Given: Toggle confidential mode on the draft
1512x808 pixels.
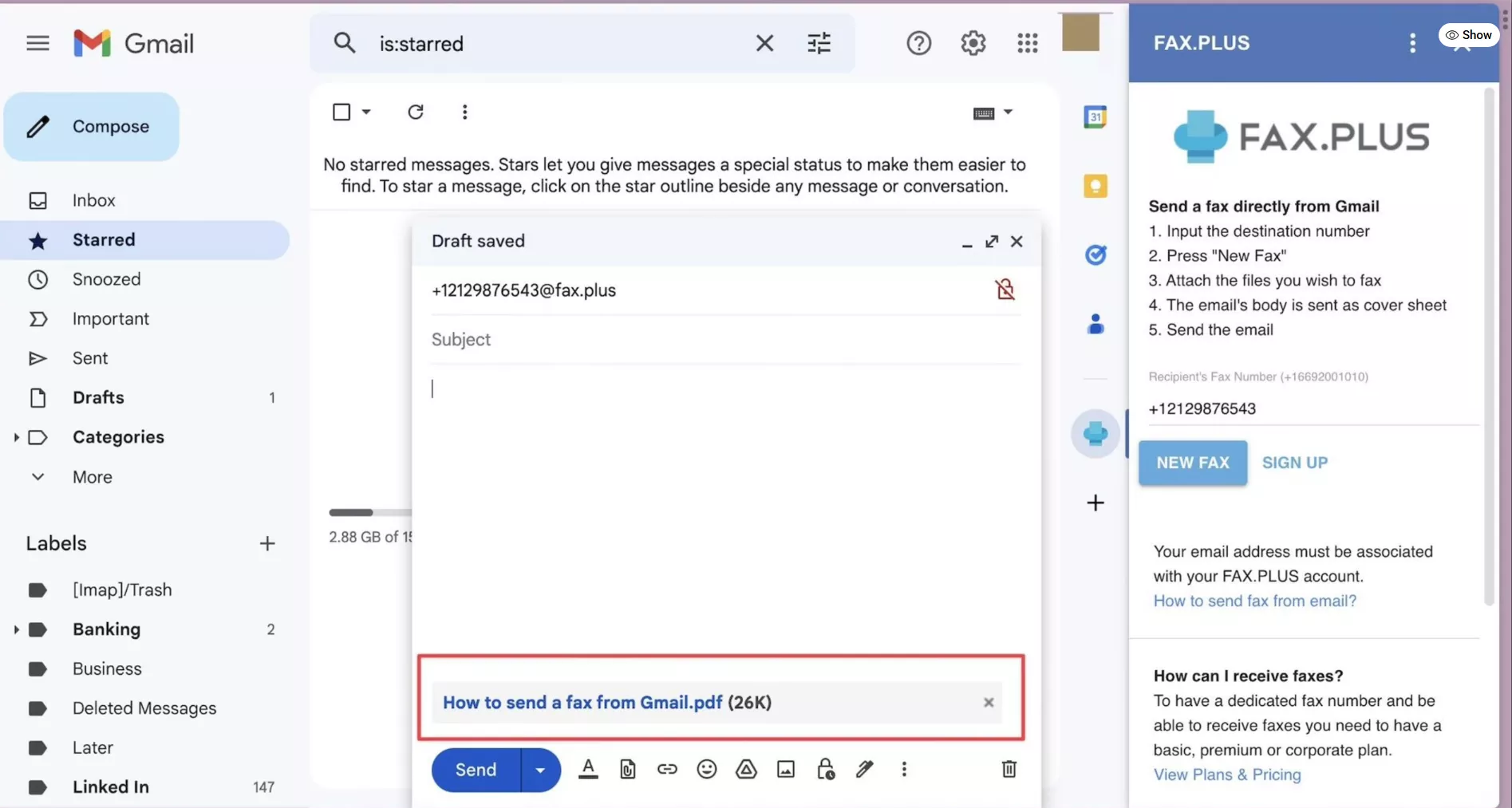Looking at the screenshot, I should coord(826,769).
